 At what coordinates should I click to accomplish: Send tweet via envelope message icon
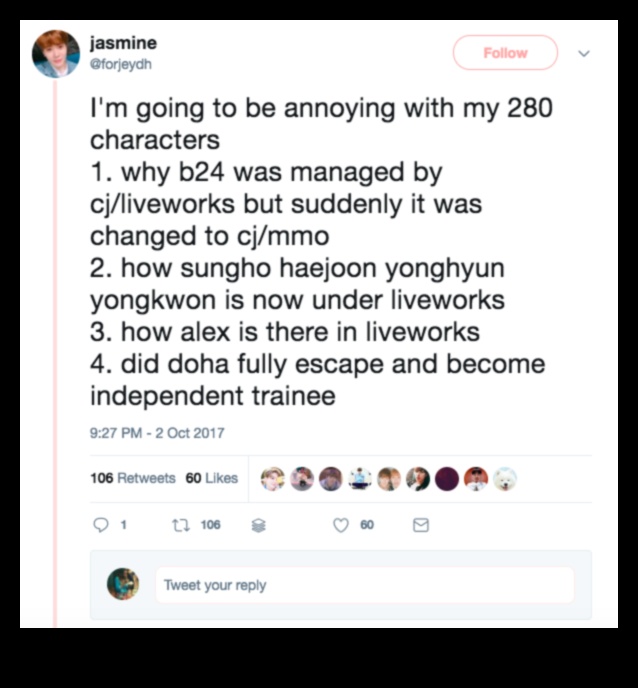(x=421, y=525)
